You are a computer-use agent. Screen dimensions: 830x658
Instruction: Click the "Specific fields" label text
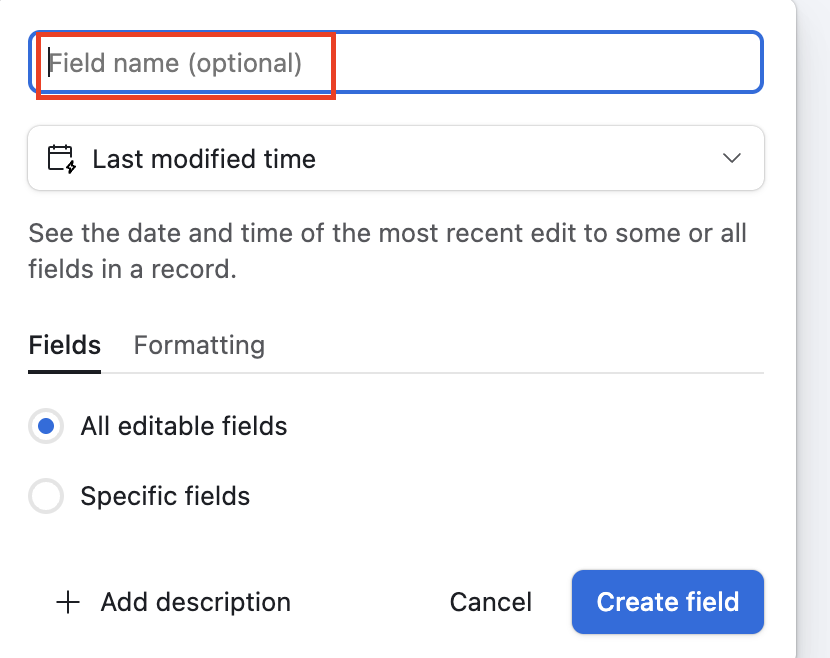click(x=165, y=496)
